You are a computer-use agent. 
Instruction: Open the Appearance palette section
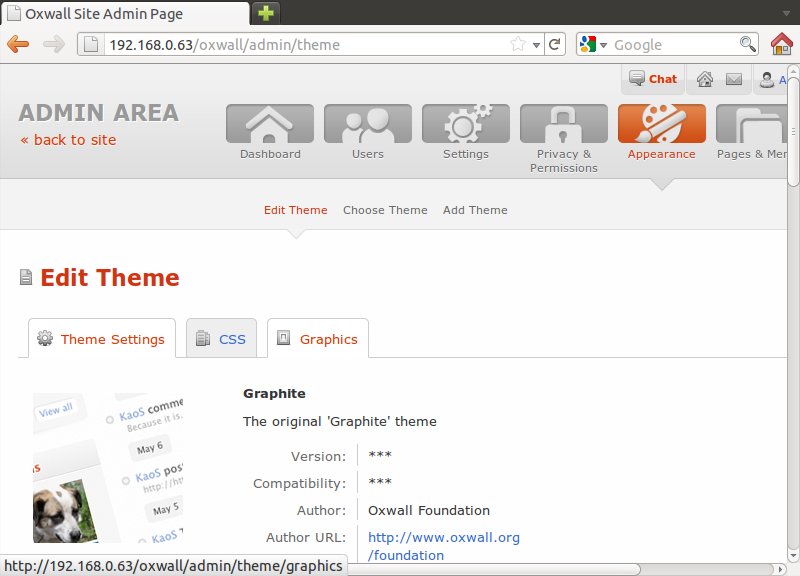[662, 132]
